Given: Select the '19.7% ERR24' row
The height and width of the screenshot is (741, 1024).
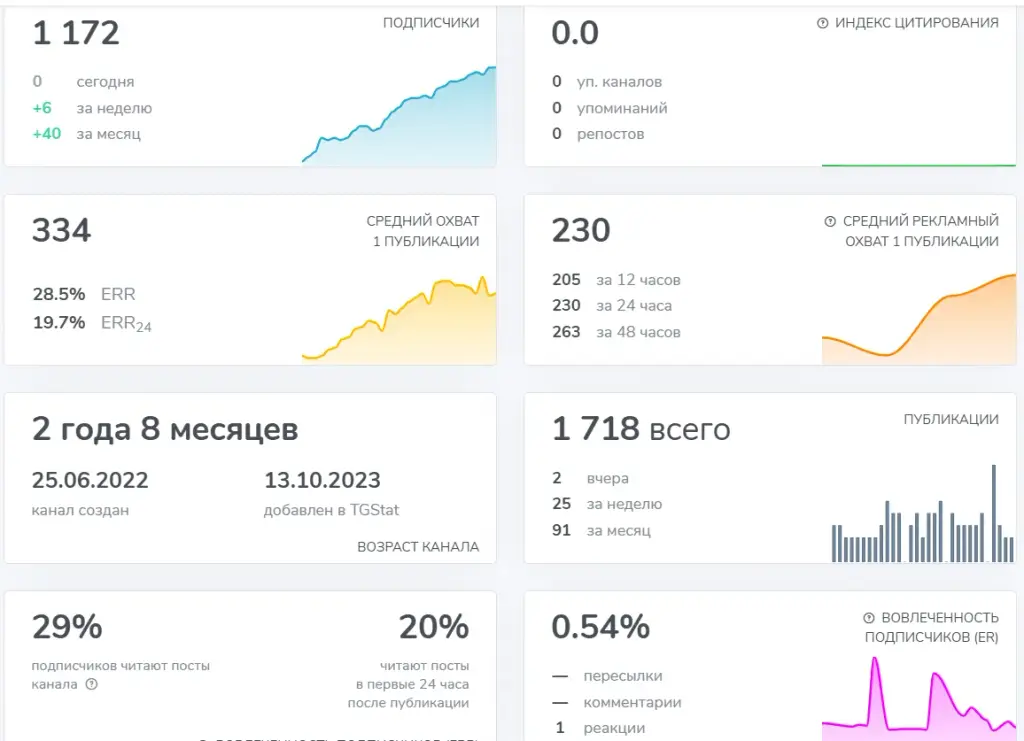Looking at the screenshot, I should 92,323.
